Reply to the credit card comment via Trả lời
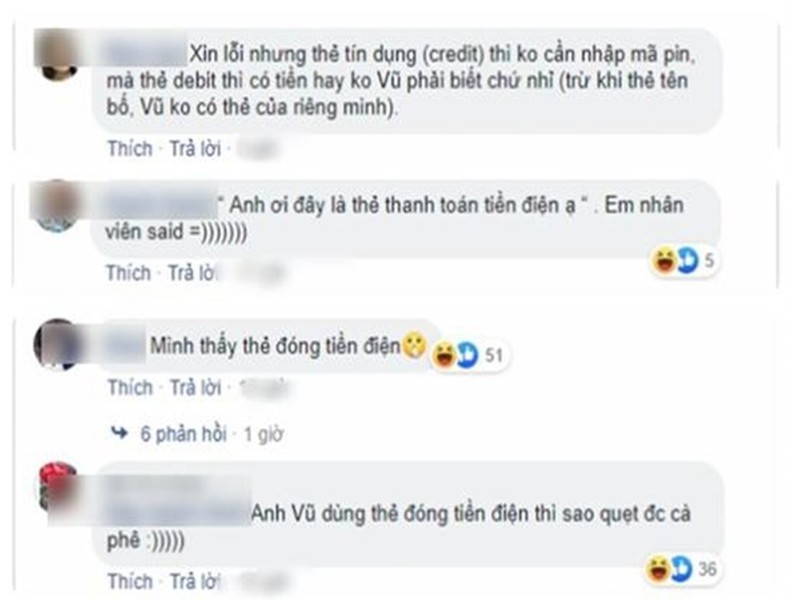This screenshot has width=792, height=600. [195, 148]
